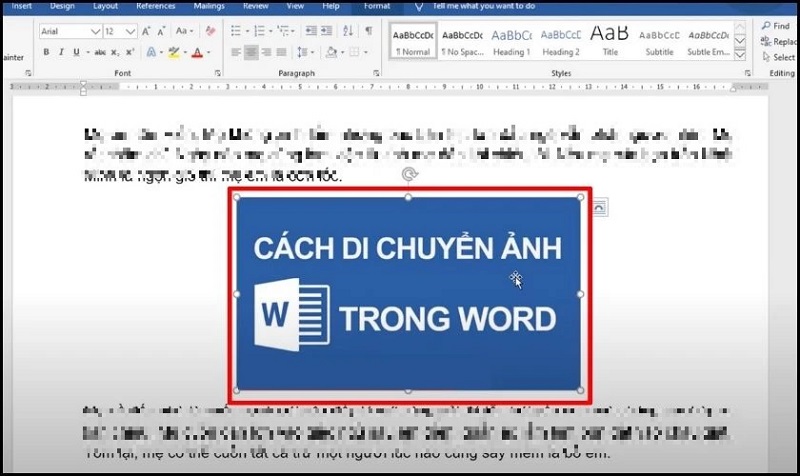Start a numbered list
This screenshot has width=800, height=476.
(259, 31)
